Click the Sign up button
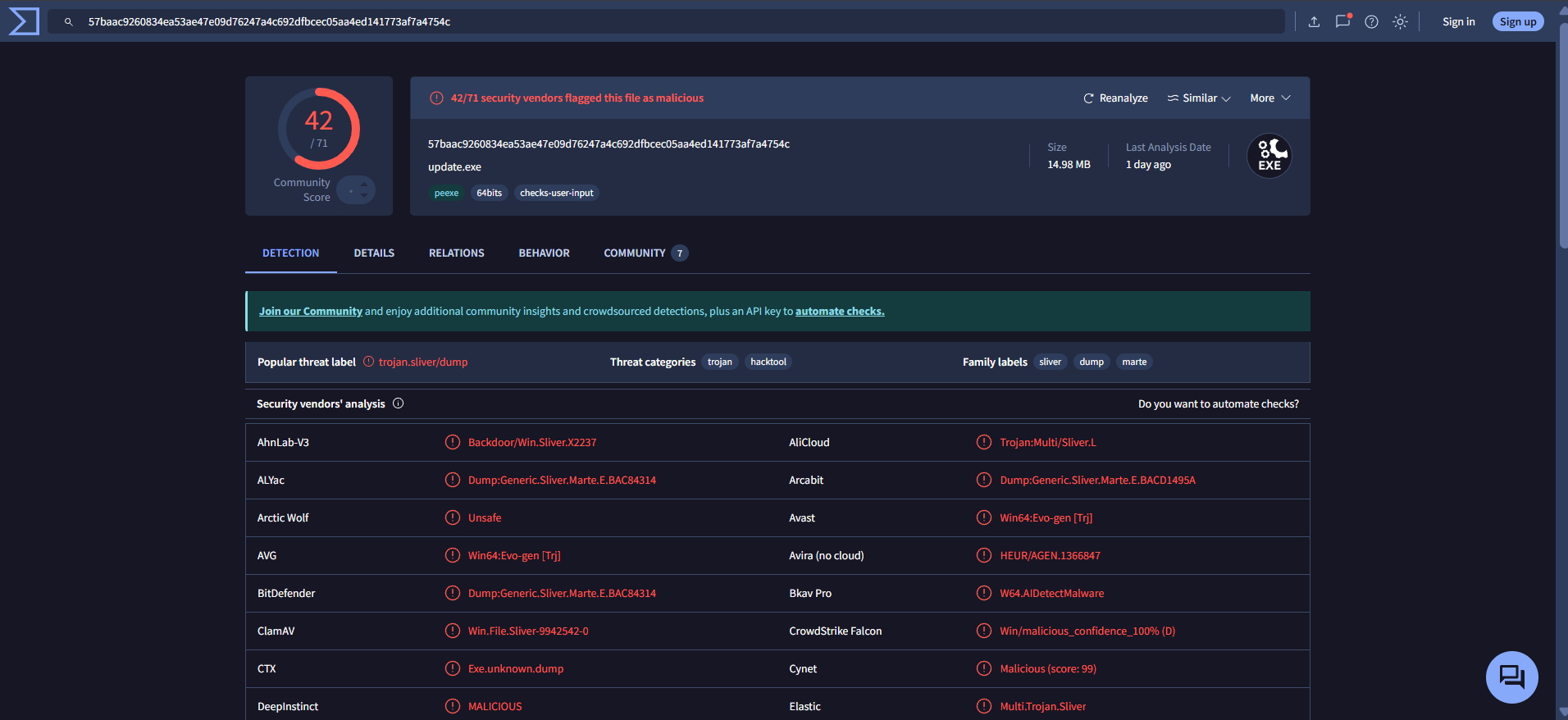Viewport: 1568px width, 720px height. 1518,22
